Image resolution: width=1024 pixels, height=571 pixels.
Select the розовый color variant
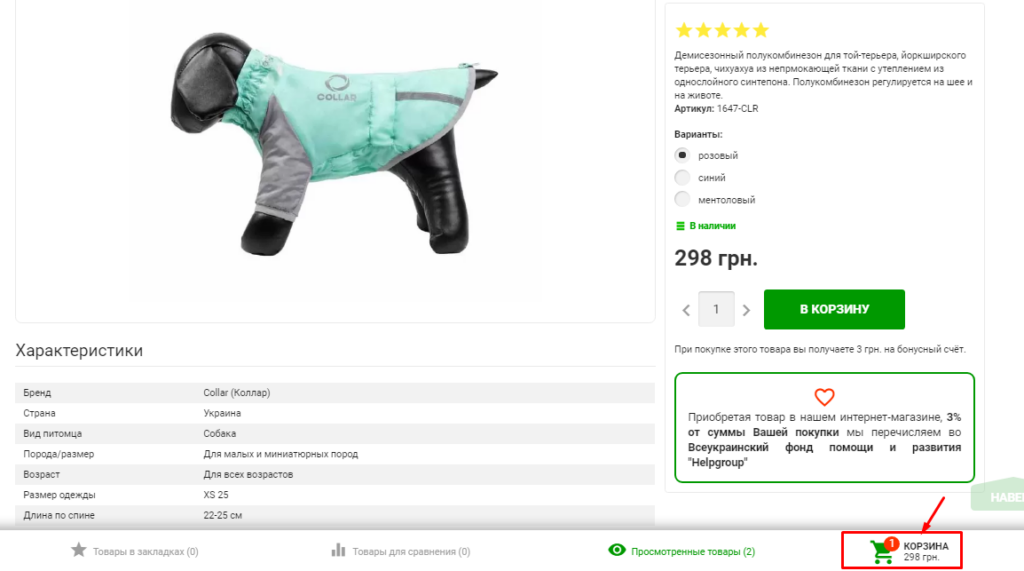coord(683,155)
